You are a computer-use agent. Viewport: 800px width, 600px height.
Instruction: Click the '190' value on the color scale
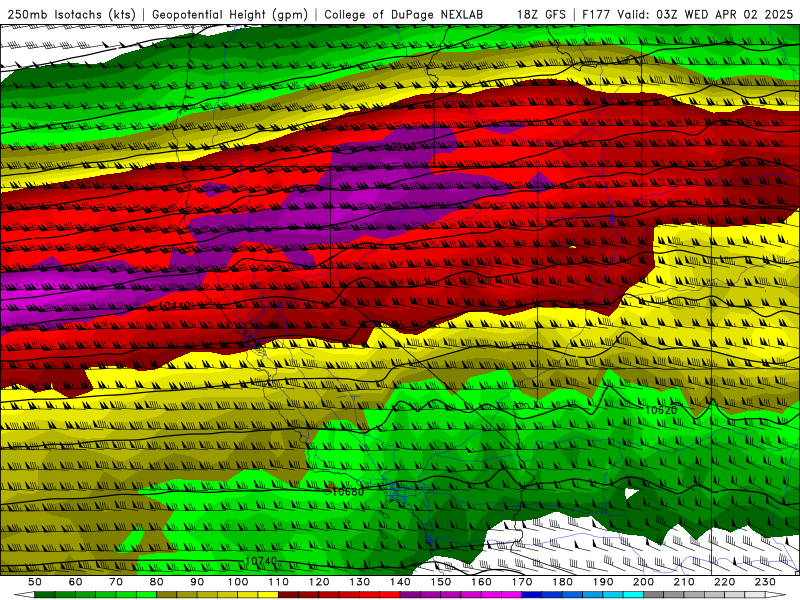[x=603, y=582]
